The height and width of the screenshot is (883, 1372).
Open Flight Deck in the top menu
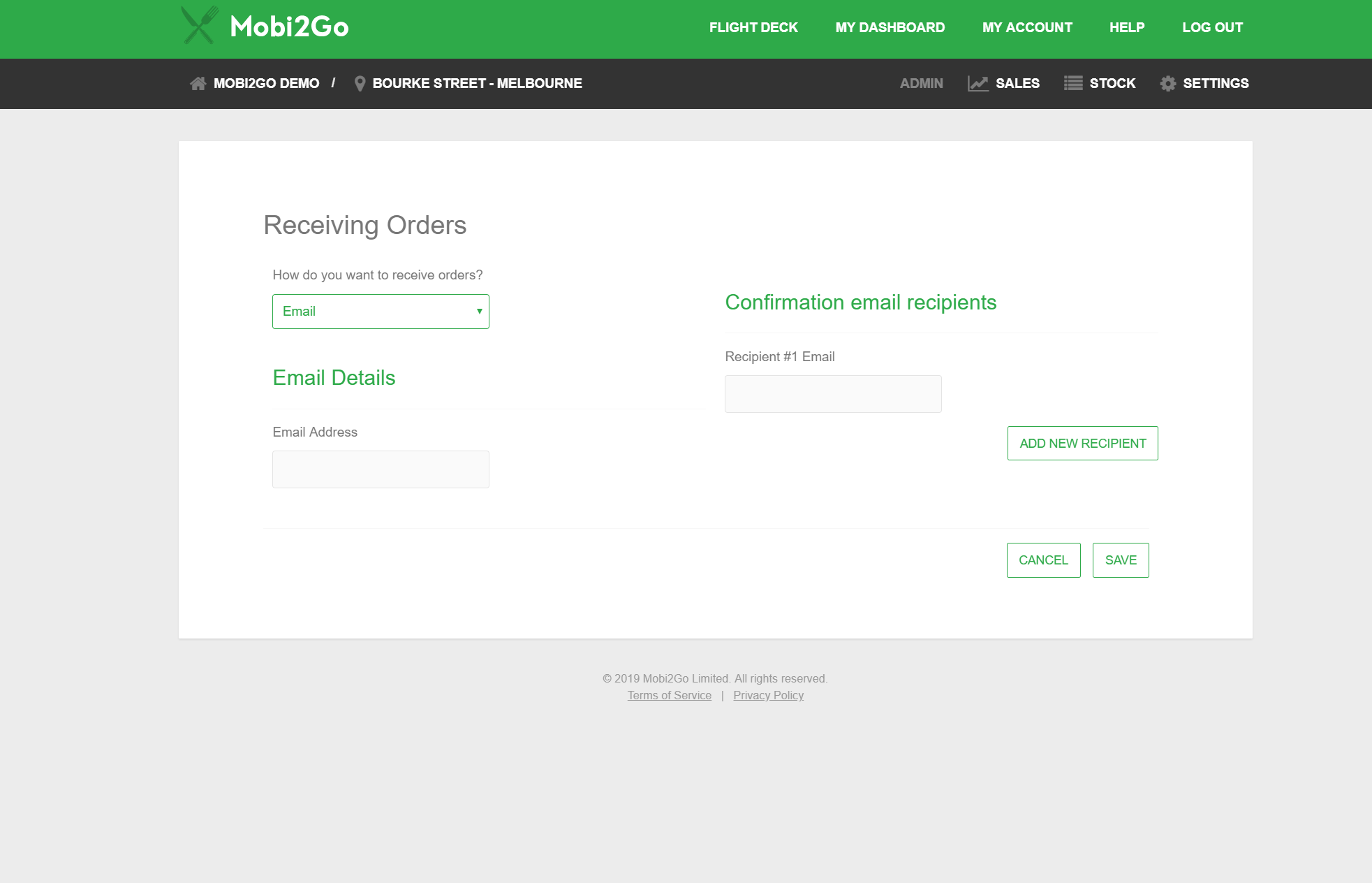coord(753,28)
